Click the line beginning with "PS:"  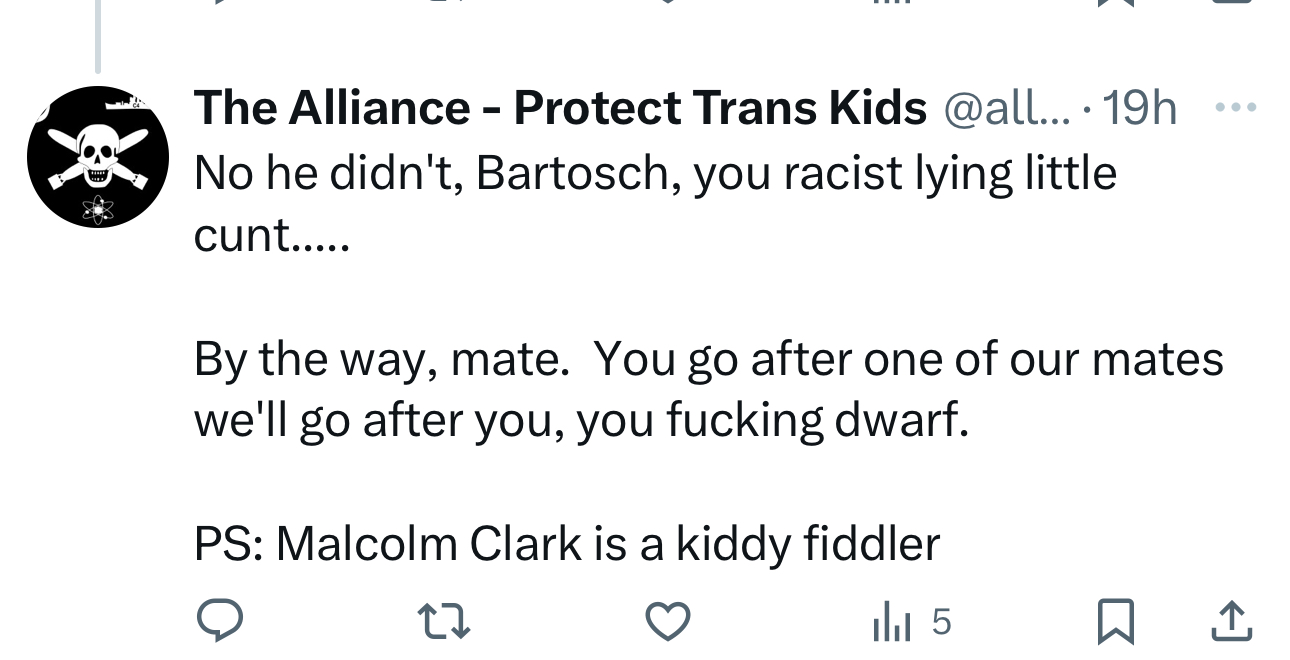point(567,544)
